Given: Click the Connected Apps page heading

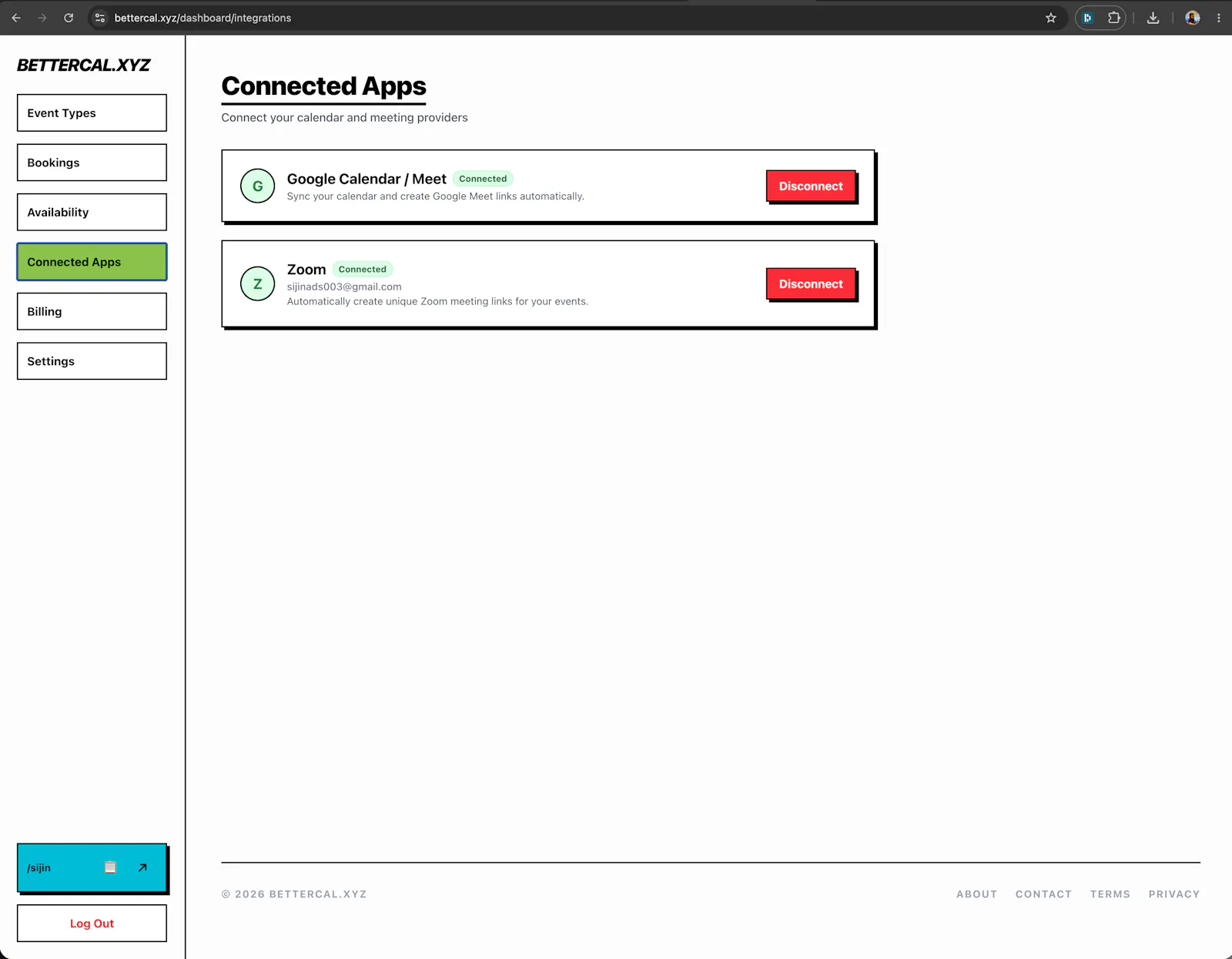Looking at the screenshot, I should (x=323, y=86).
